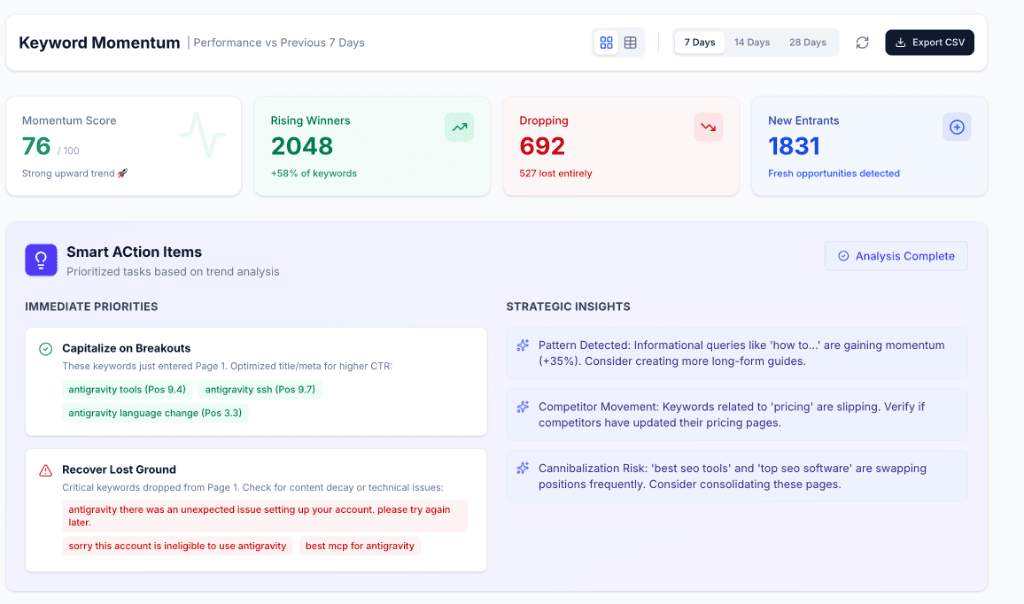
Task: Click the sparkle icon on Cannibalization Risk insight
Action: [521, 469]
